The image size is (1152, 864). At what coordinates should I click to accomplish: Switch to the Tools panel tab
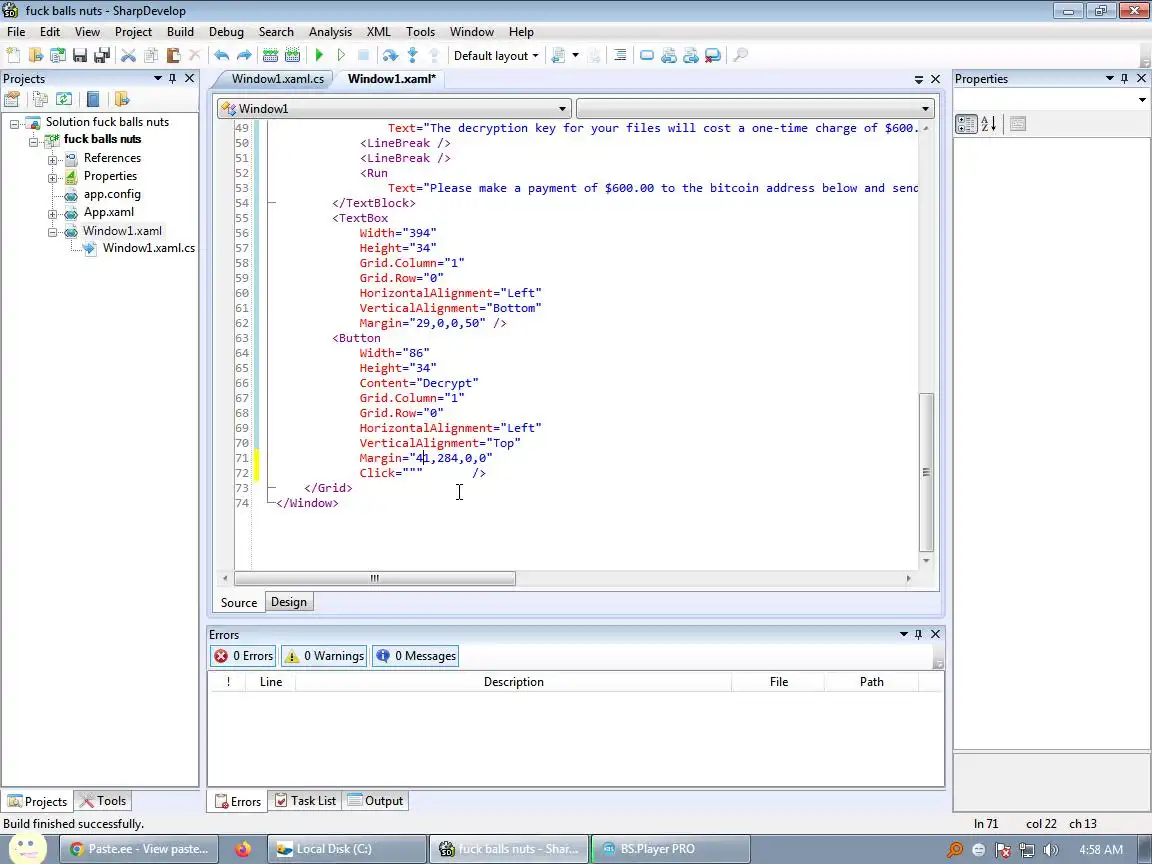(x=104, y=801)
